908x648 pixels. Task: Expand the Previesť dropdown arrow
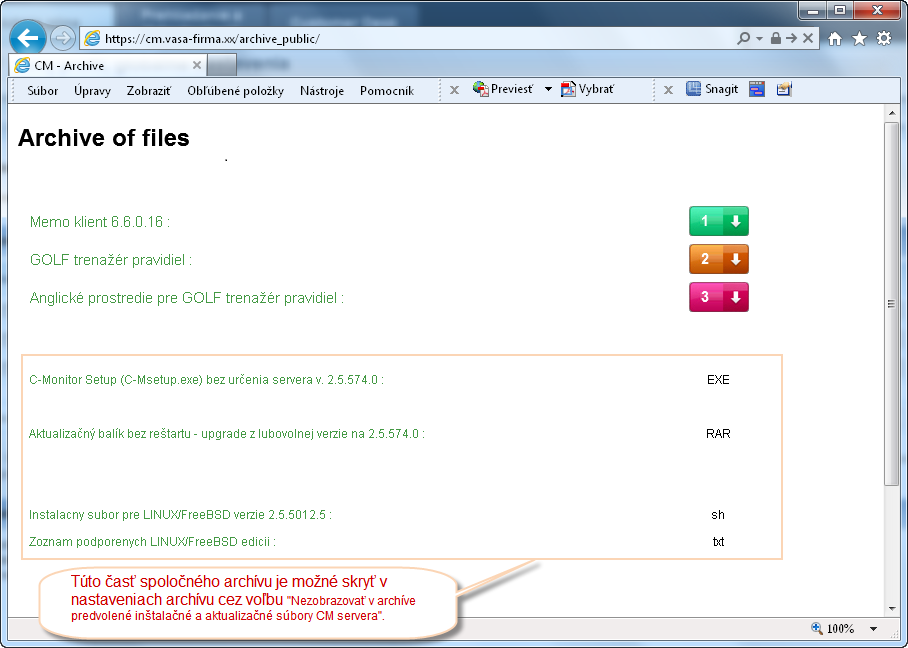(x=548, y=89)
